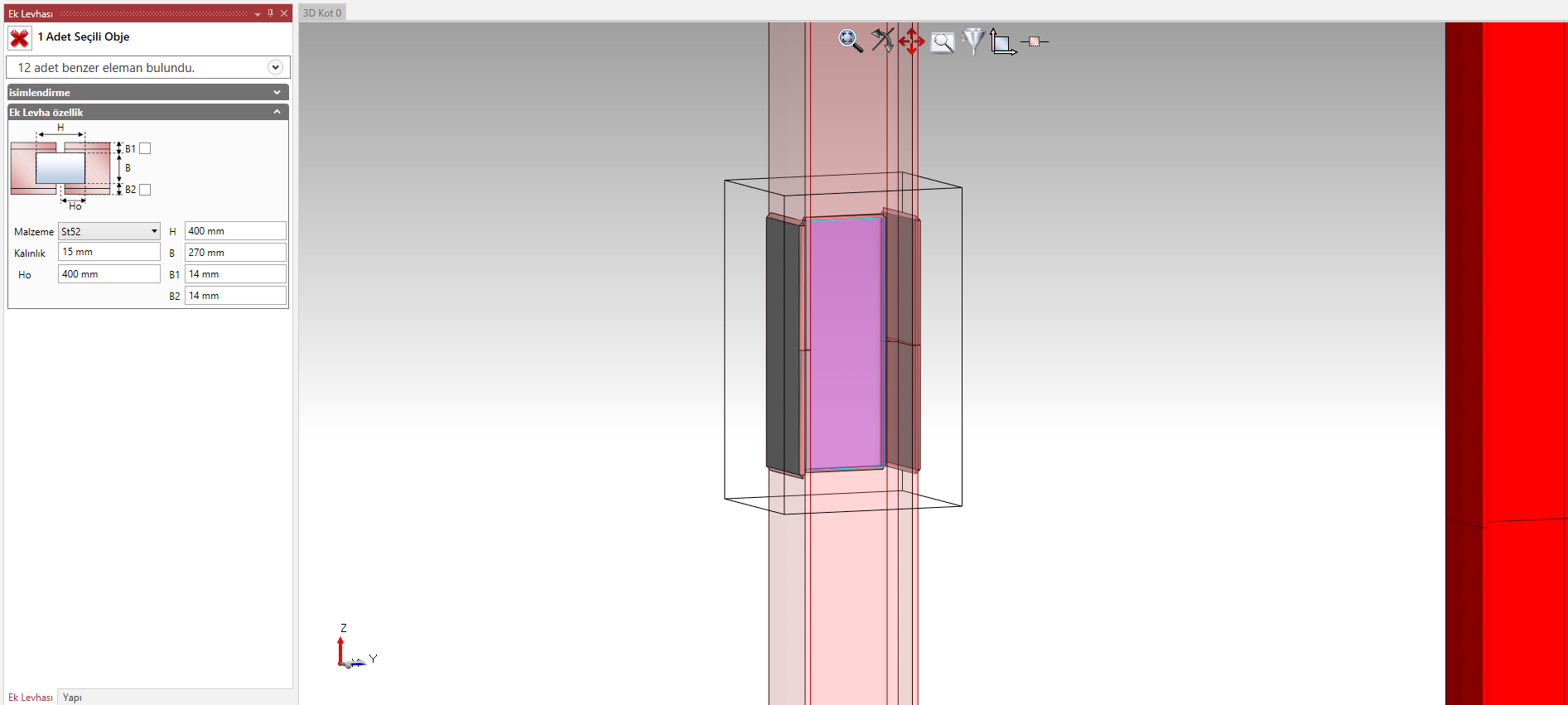The image size is (1568, 705).
Task: Click the section cut line icon
Action: (1035, 41)
